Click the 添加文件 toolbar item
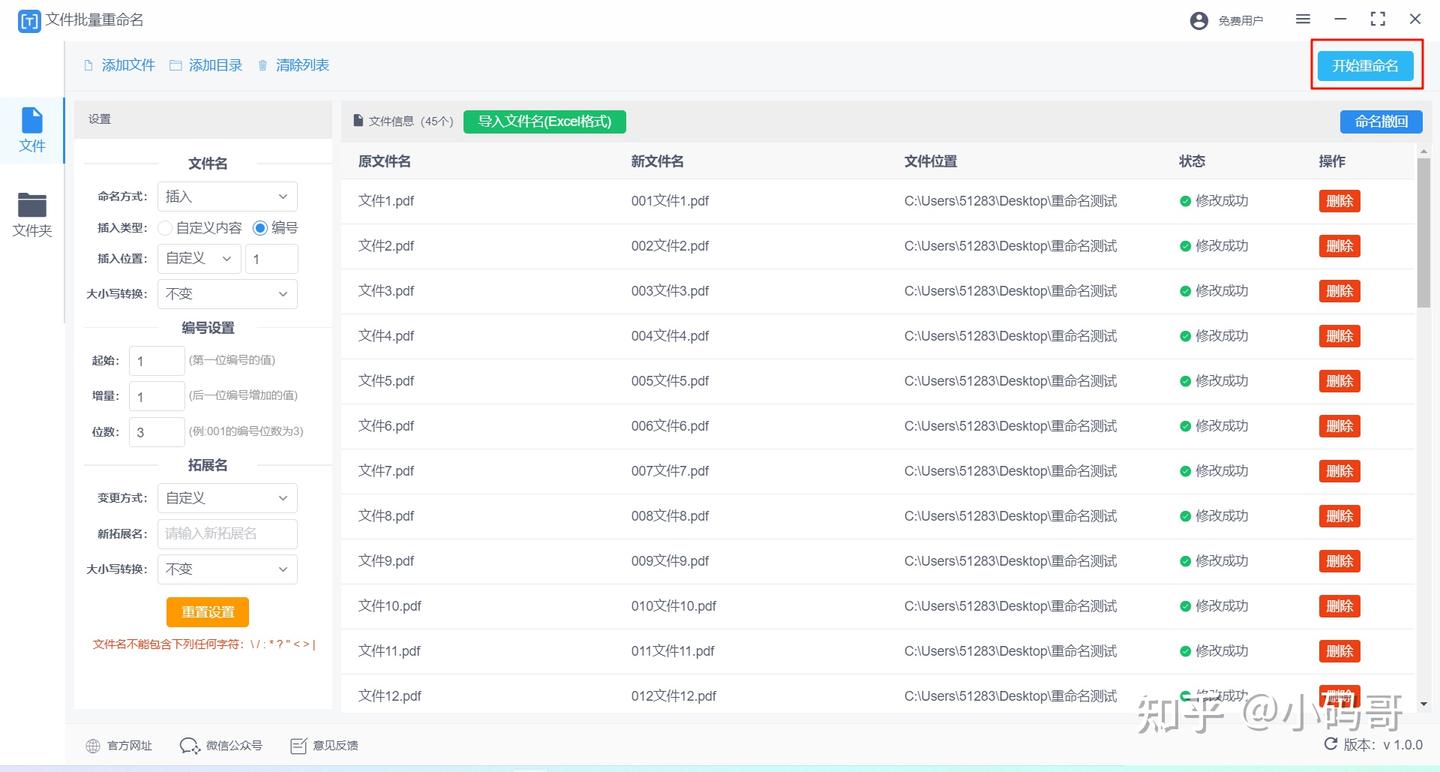This screenshot has width=1440, height=772. coord(119,65)
